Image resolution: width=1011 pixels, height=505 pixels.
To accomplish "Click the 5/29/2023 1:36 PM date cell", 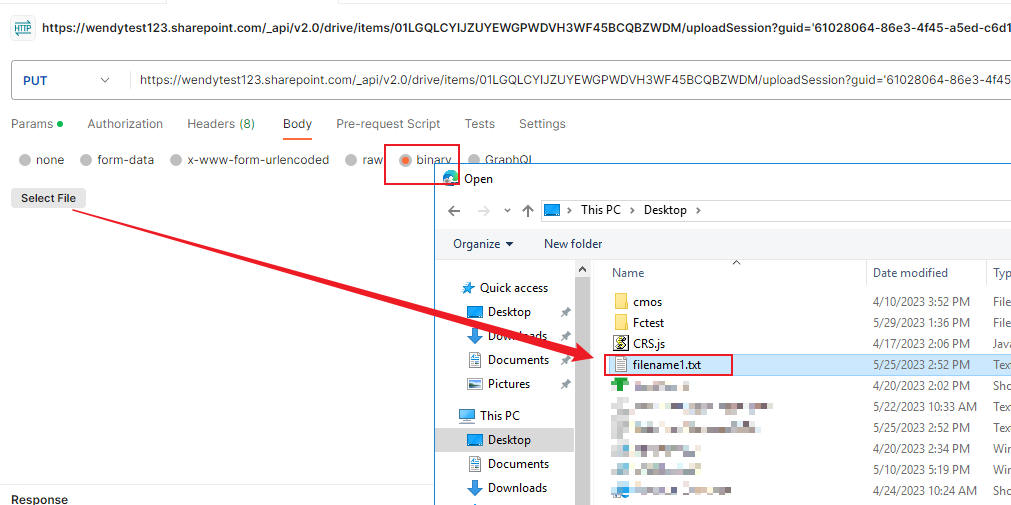I will pos(921,322).
